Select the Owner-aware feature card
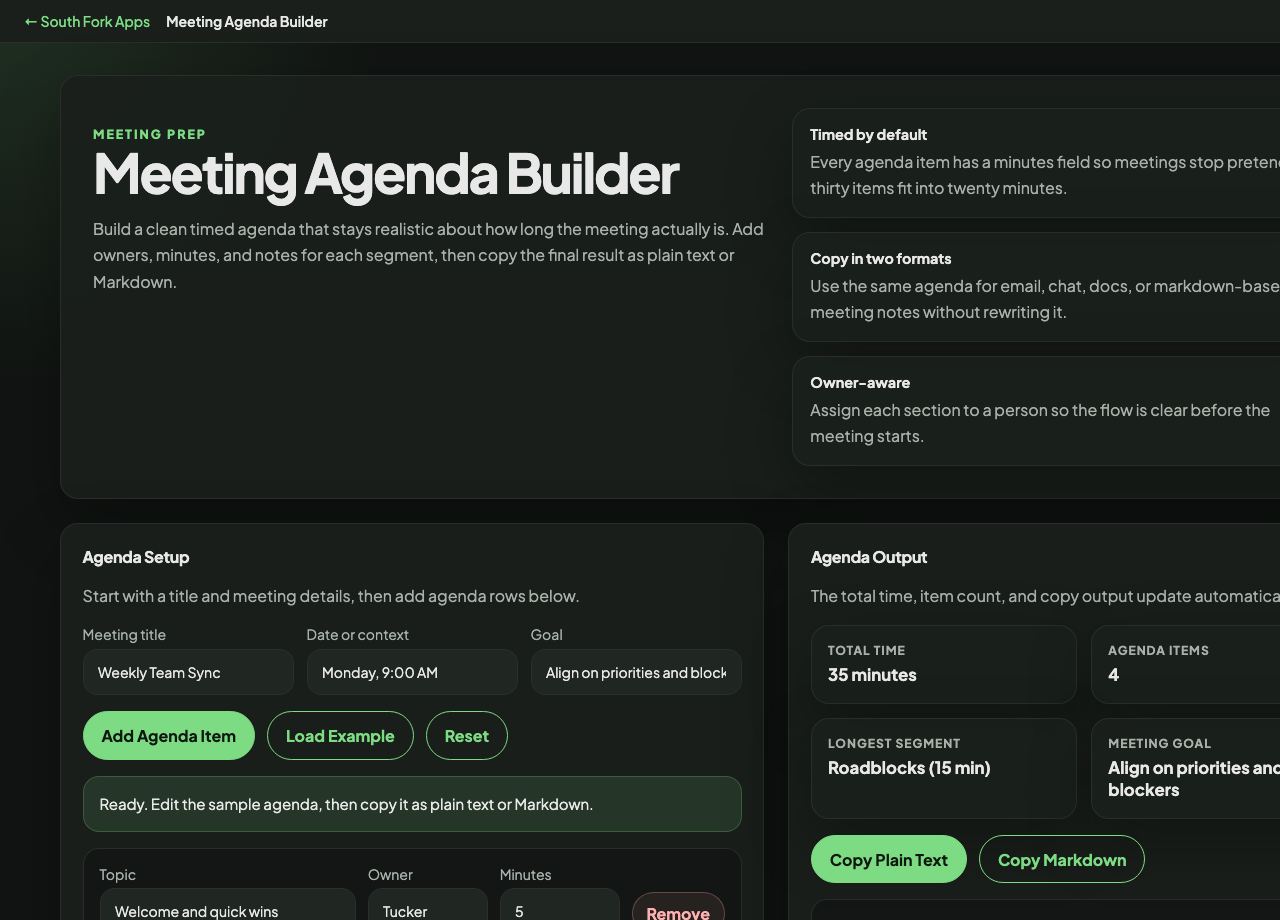The image size is (1280, 920). pyautogui.click(x=1036, y=411)
